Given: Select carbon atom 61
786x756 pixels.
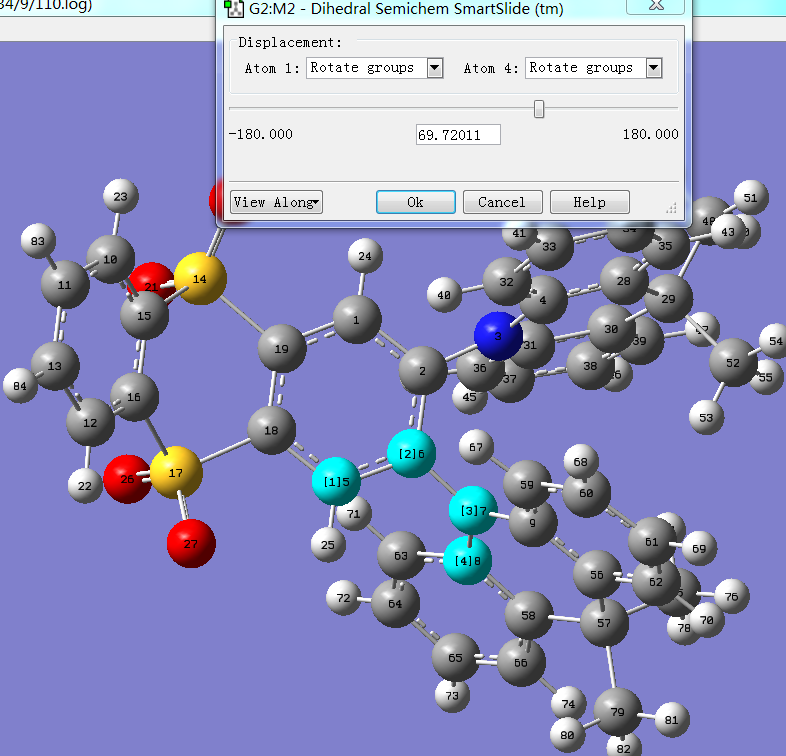Looking at the screenshot, I should (652, 541).
